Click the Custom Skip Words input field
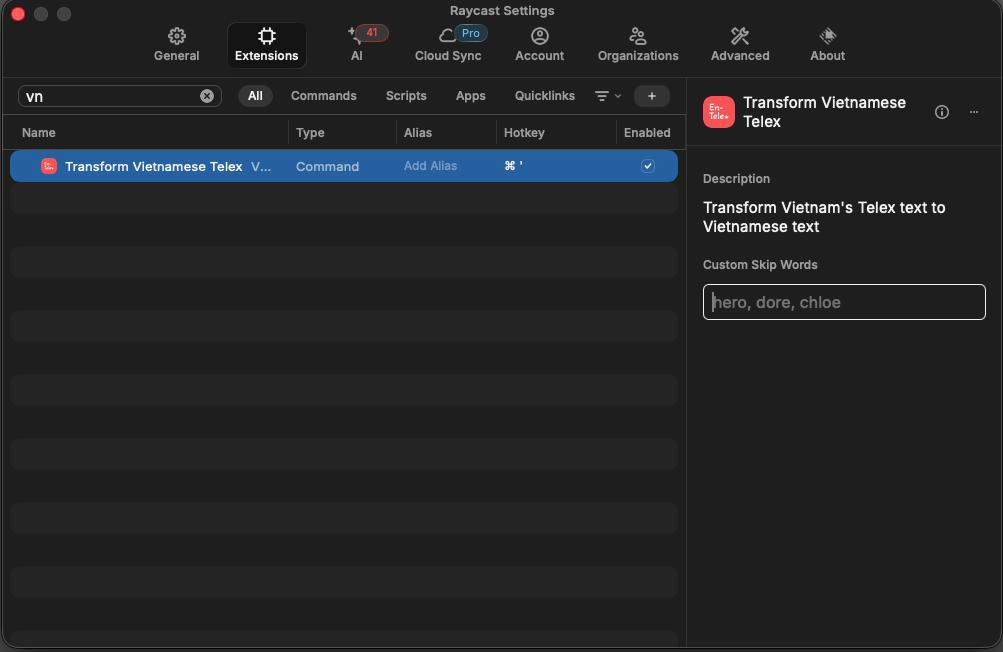The width and height of the screenshot is (1003, 652). (x=844, y=302)
